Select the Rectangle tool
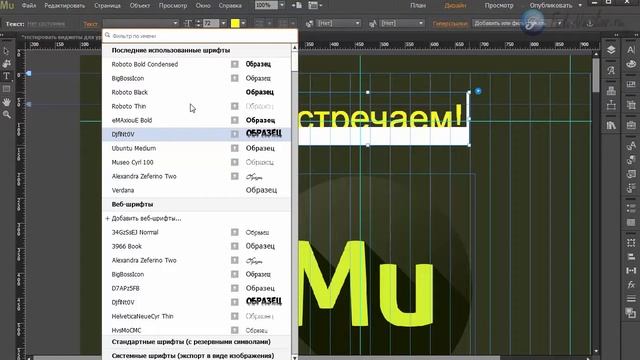Image resolution: width=640 pixels, height=360 pixels. click(7, 89)
